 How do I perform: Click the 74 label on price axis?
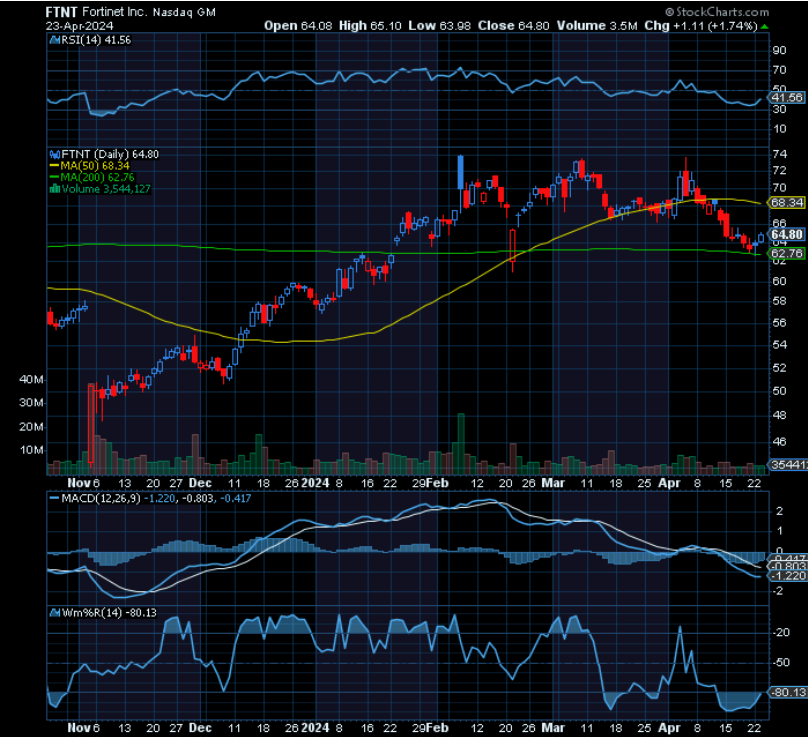tap(779, 154)
